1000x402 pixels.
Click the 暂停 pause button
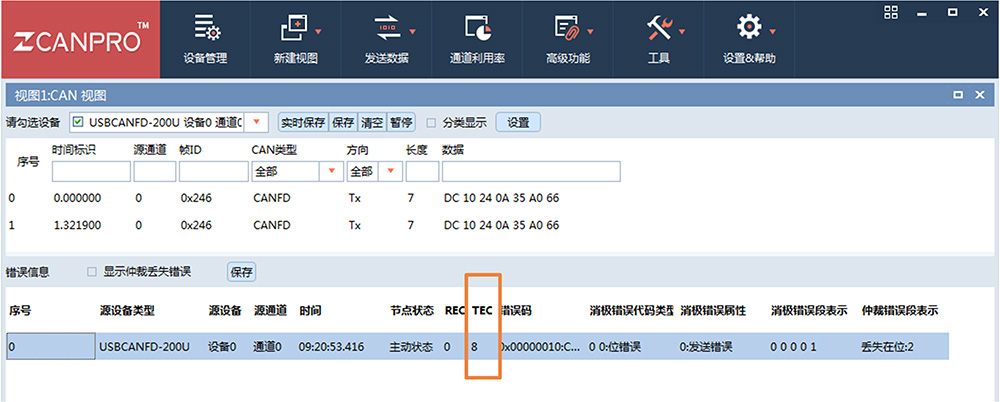click(x=401, y=122)
